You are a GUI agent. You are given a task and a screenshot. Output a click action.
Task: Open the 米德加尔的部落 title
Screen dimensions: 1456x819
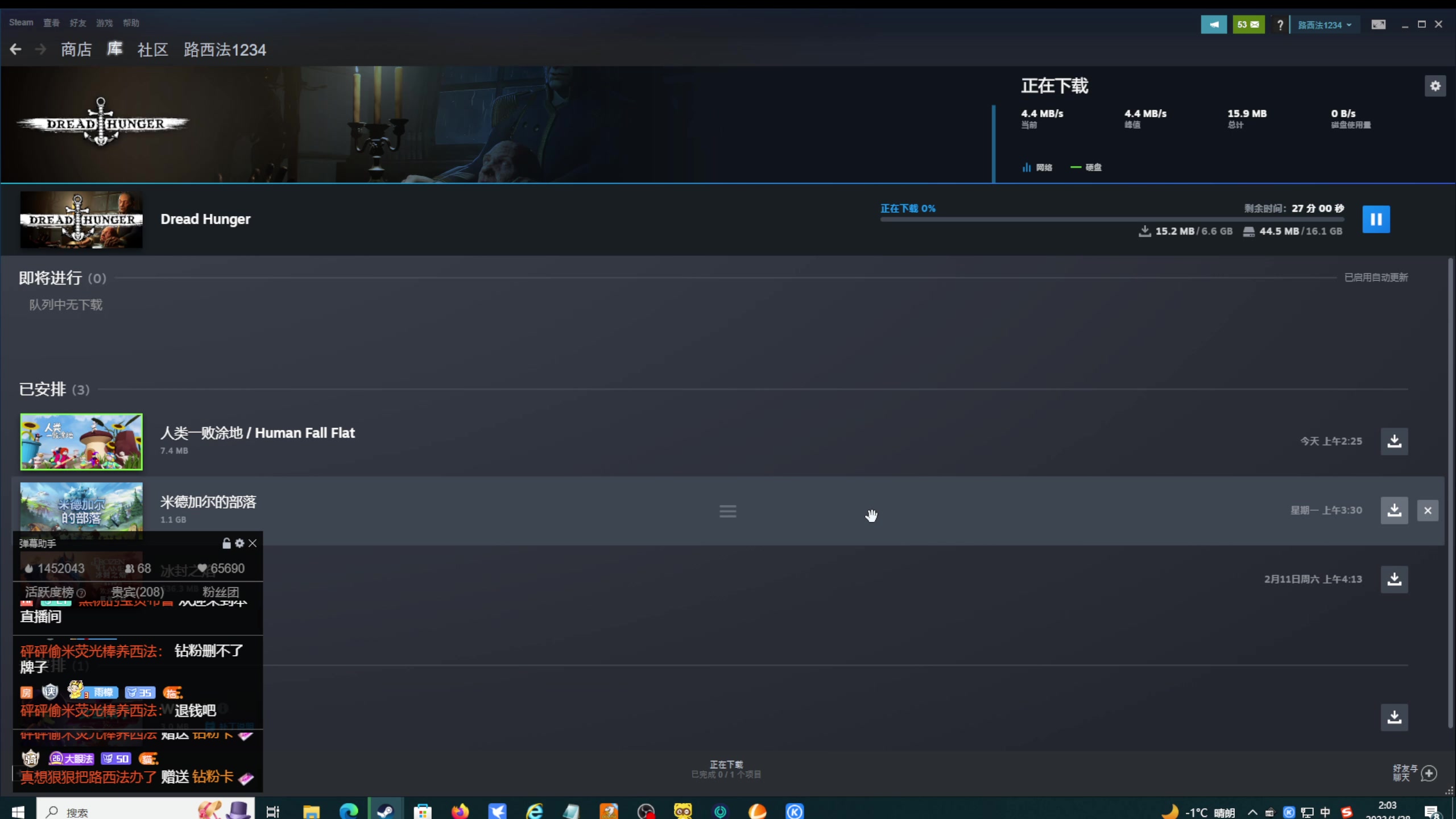208,502
